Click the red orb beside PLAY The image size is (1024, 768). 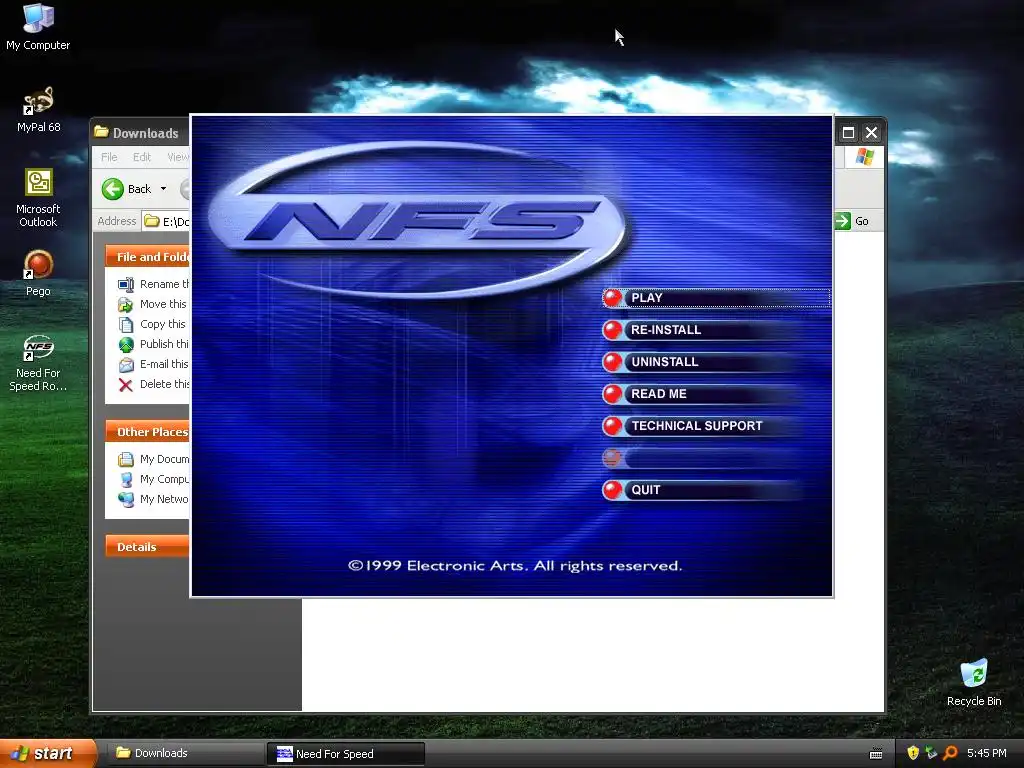click(613, 298)
